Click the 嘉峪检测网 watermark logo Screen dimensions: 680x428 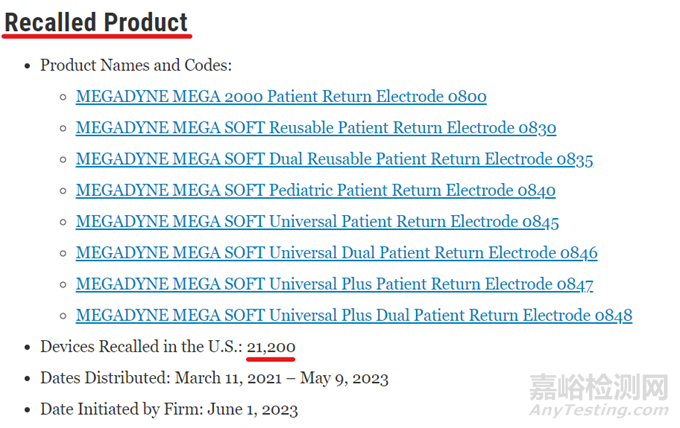click(599, 387)
